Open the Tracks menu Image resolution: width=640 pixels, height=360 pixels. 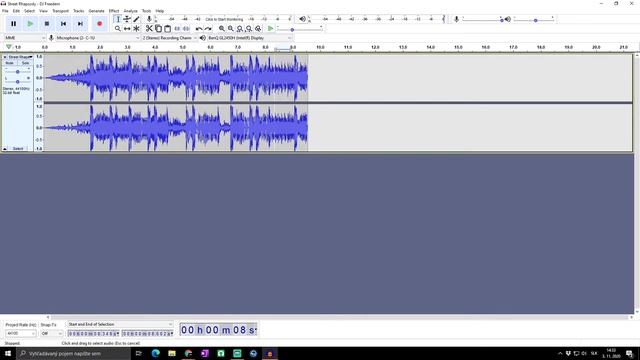(x=78, y=11)
